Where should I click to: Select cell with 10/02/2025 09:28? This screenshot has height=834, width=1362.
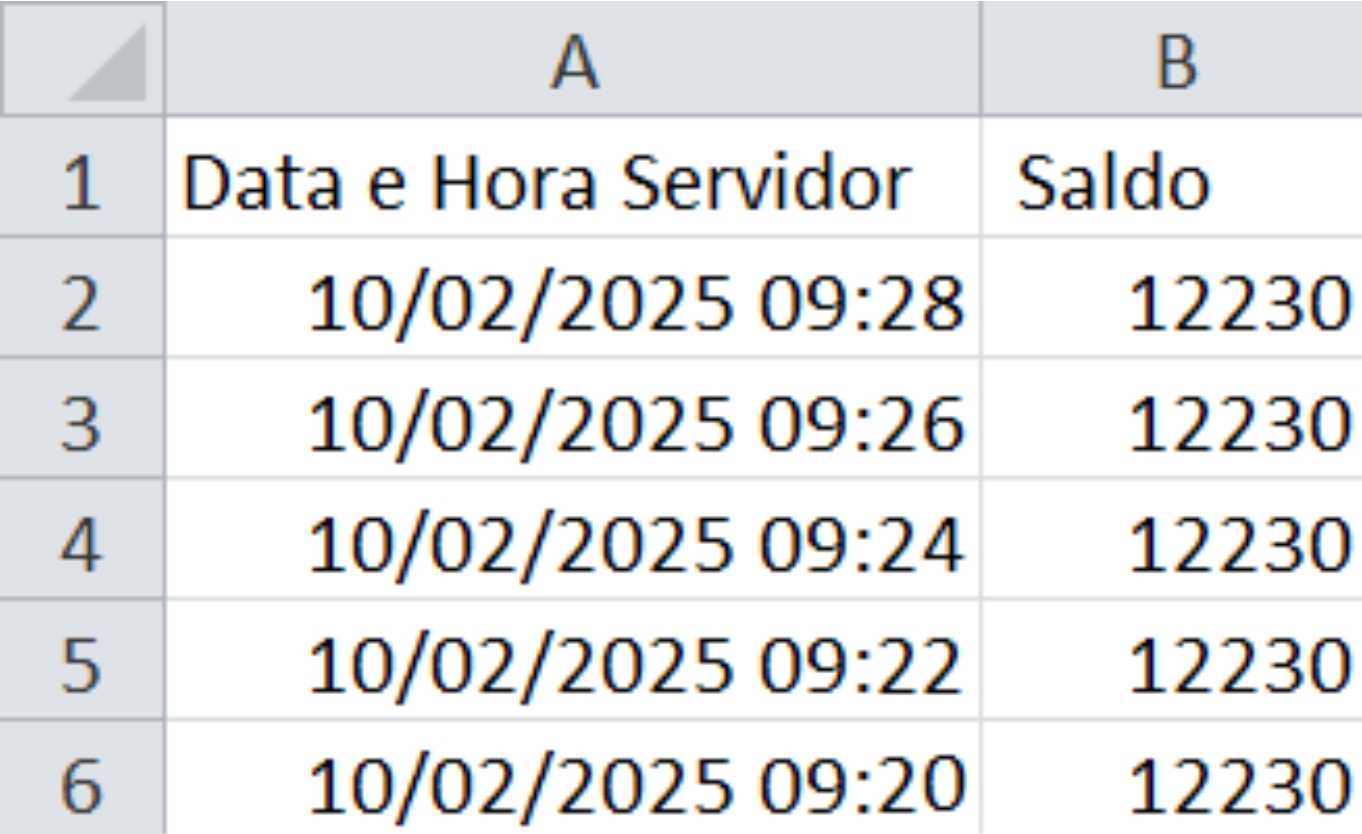(x=573, y=298)
